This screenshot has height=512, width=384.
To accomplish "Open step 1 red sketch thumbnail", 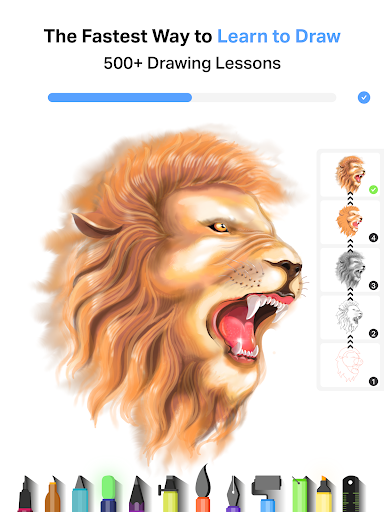I will tap(350, 365).
